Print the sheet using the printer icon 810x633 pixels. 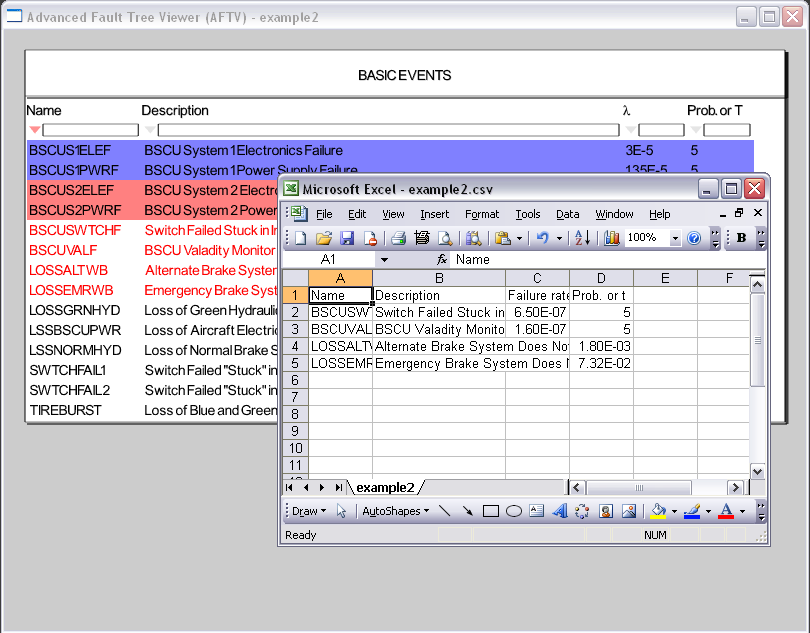click(x=398, y=238)
